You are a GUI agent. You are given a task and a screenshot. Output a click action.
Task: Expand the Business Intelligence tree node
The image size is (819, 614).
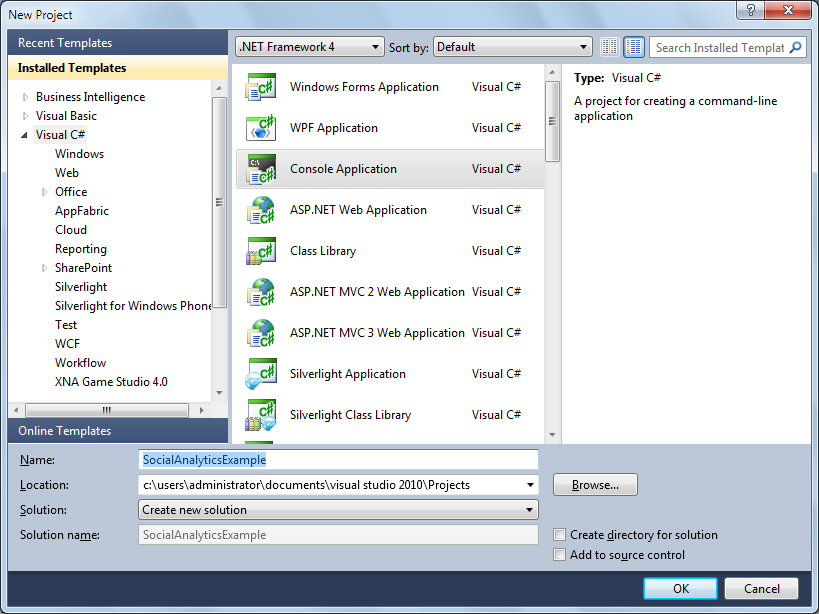pyautogui.click(x=25, y=97)
